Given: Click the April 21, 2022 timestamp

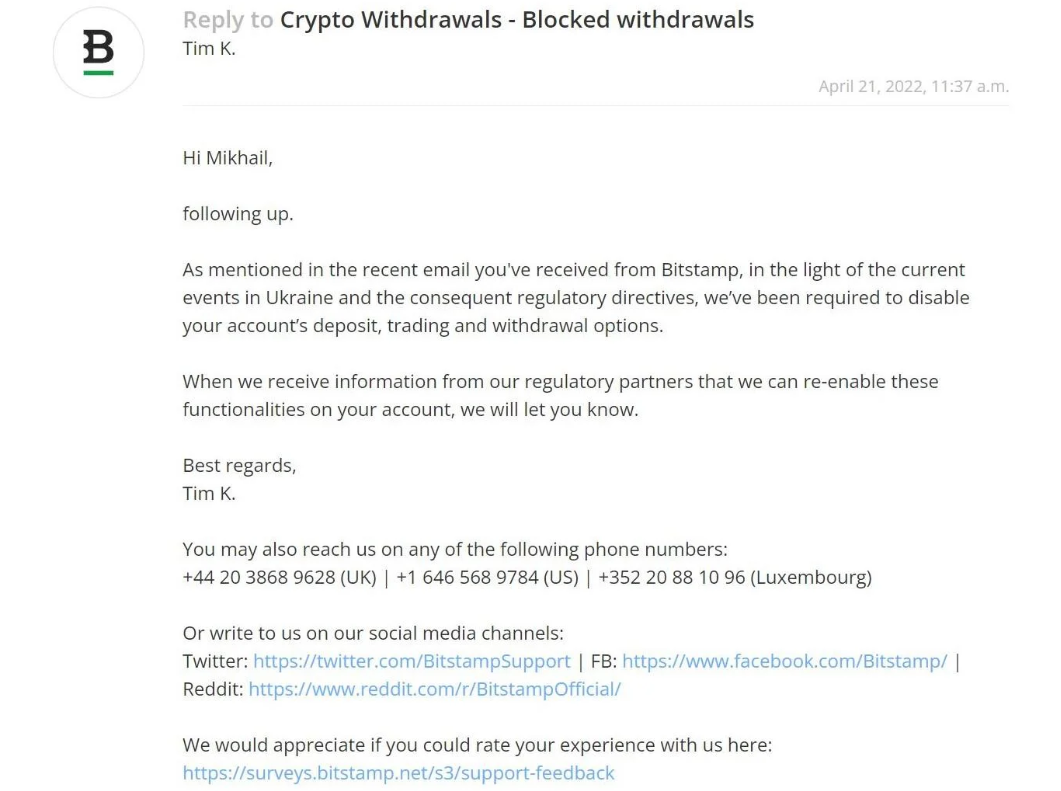Looking at the screenshot, I should click(913, 86).
